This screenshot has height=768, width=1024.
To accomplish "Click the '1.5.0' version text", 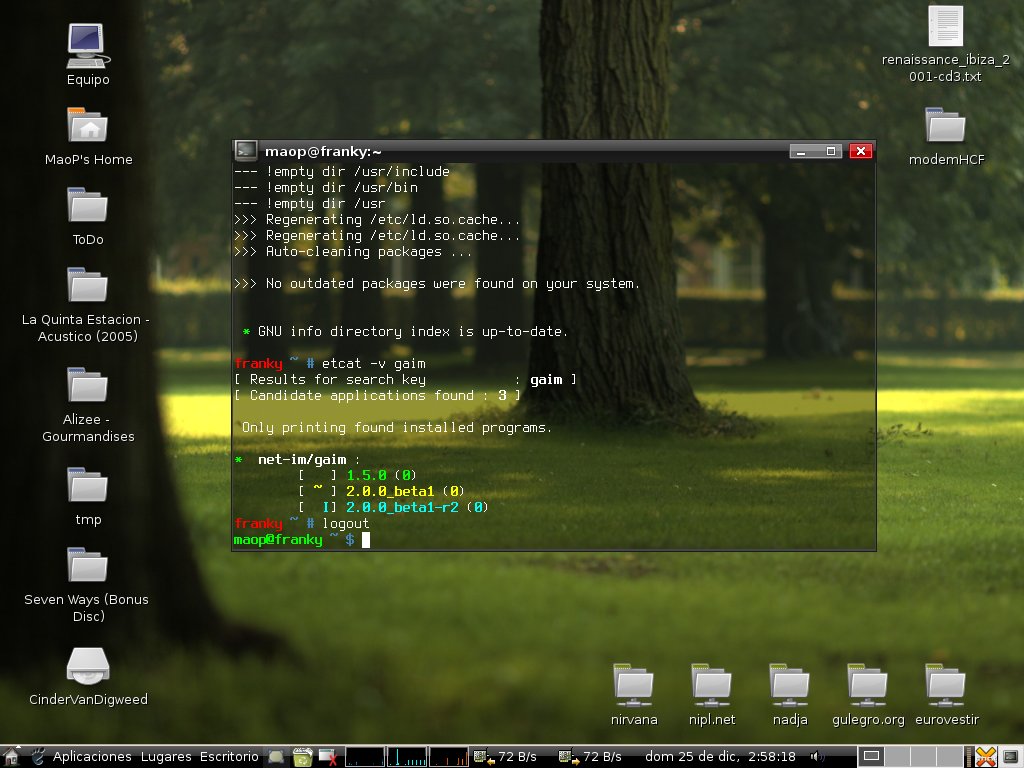I will point(366,475).
